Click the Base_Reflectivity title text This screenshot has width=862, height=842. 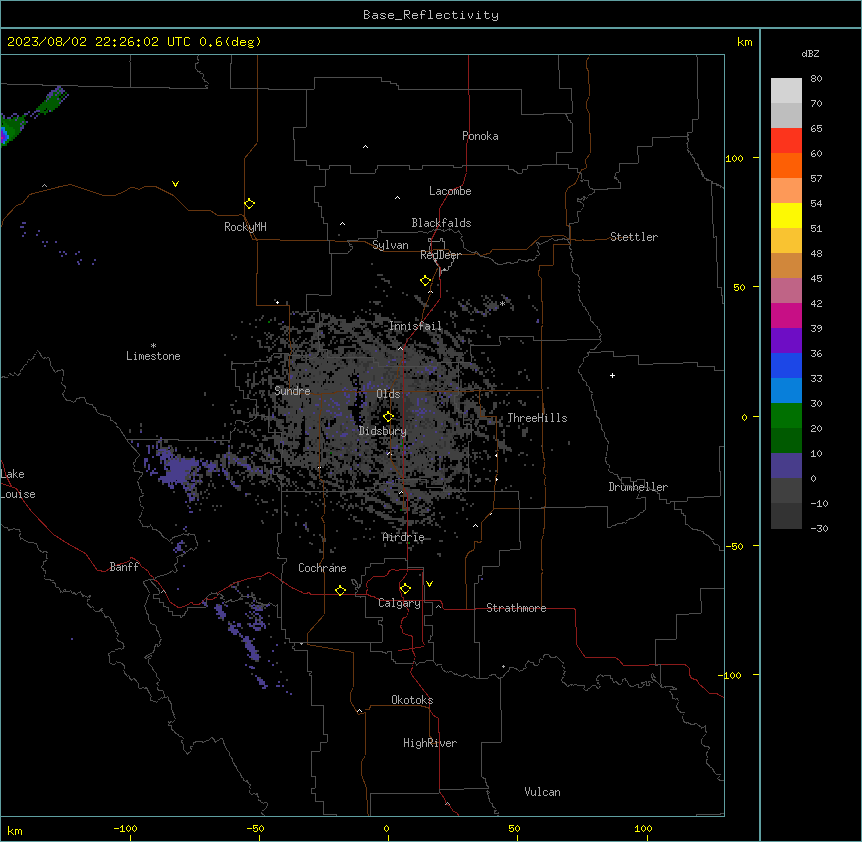tap(431, 15)
